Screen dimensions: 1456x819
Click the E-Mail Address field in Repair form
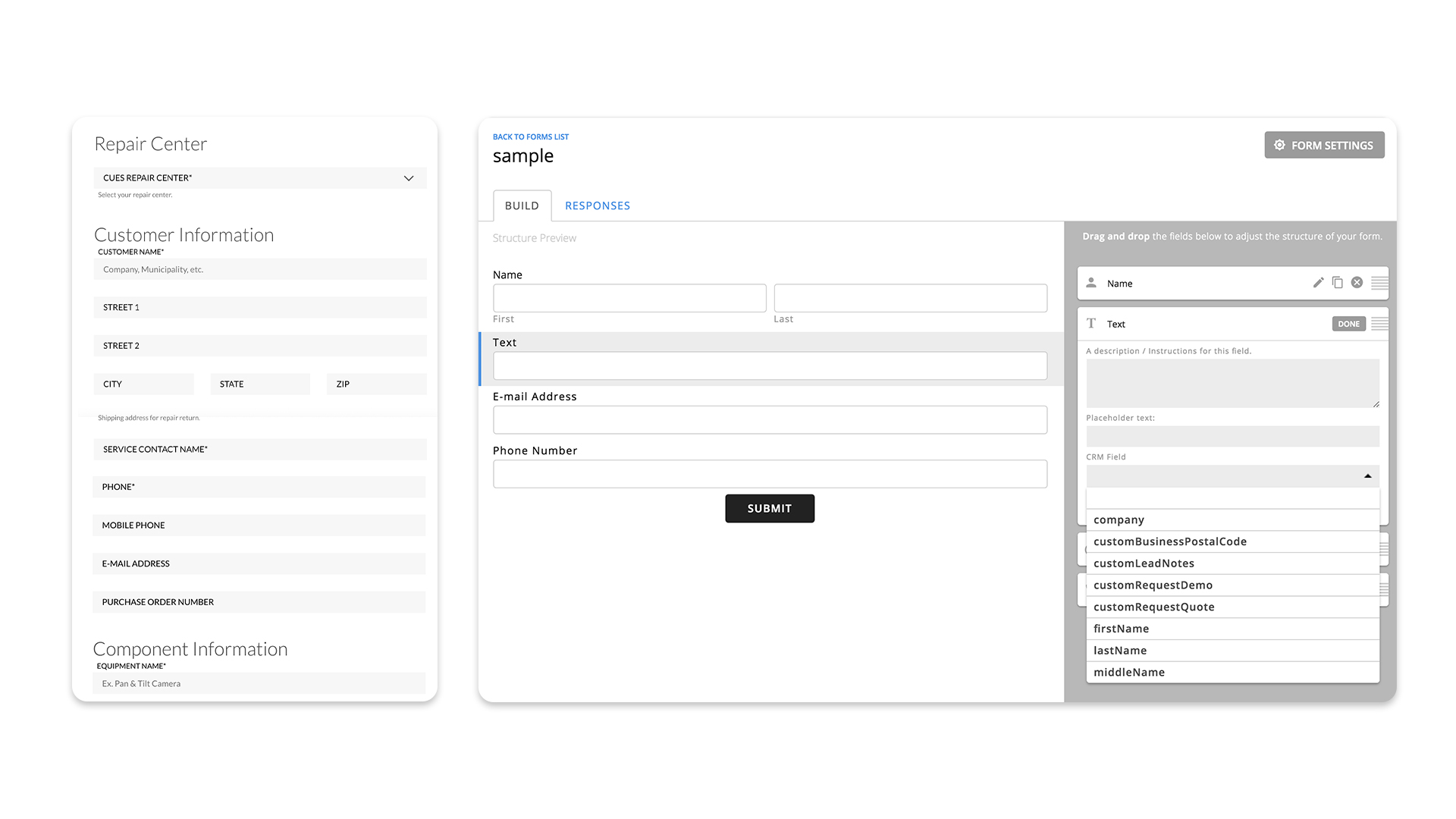tap(259, 563)
